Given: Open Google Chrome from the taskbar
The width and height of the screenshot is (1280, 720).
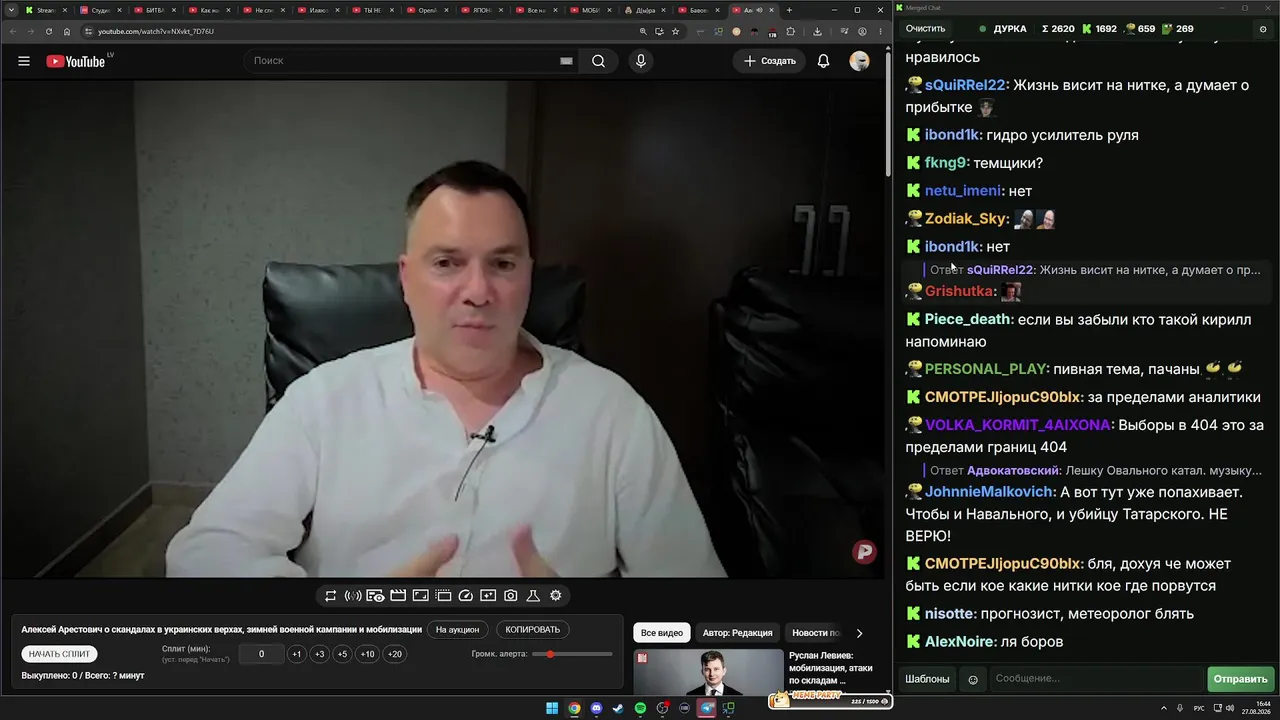Looking at the screenshot, I should point(574,709).
